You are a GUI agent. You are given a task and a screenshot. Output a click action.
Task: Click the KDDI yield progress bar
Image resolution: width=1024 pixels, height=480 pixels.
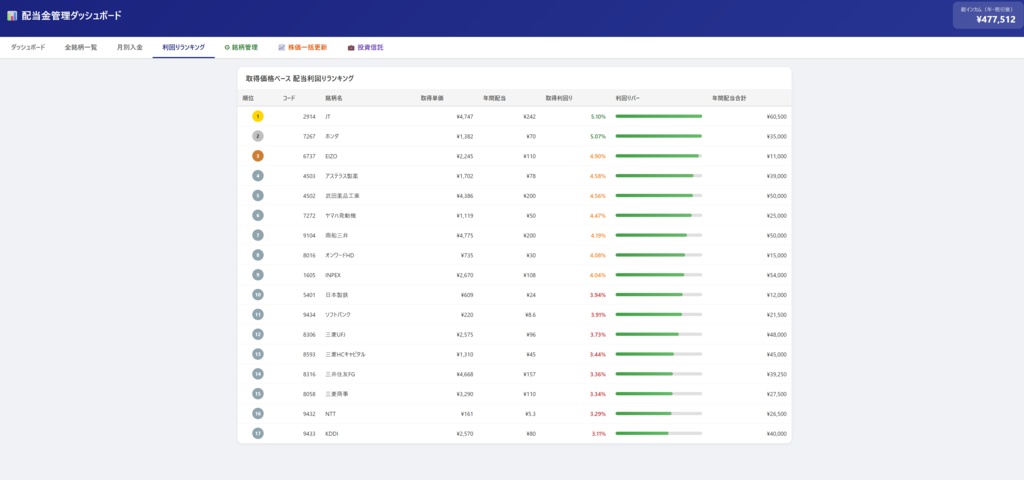[x=658, y=433]
